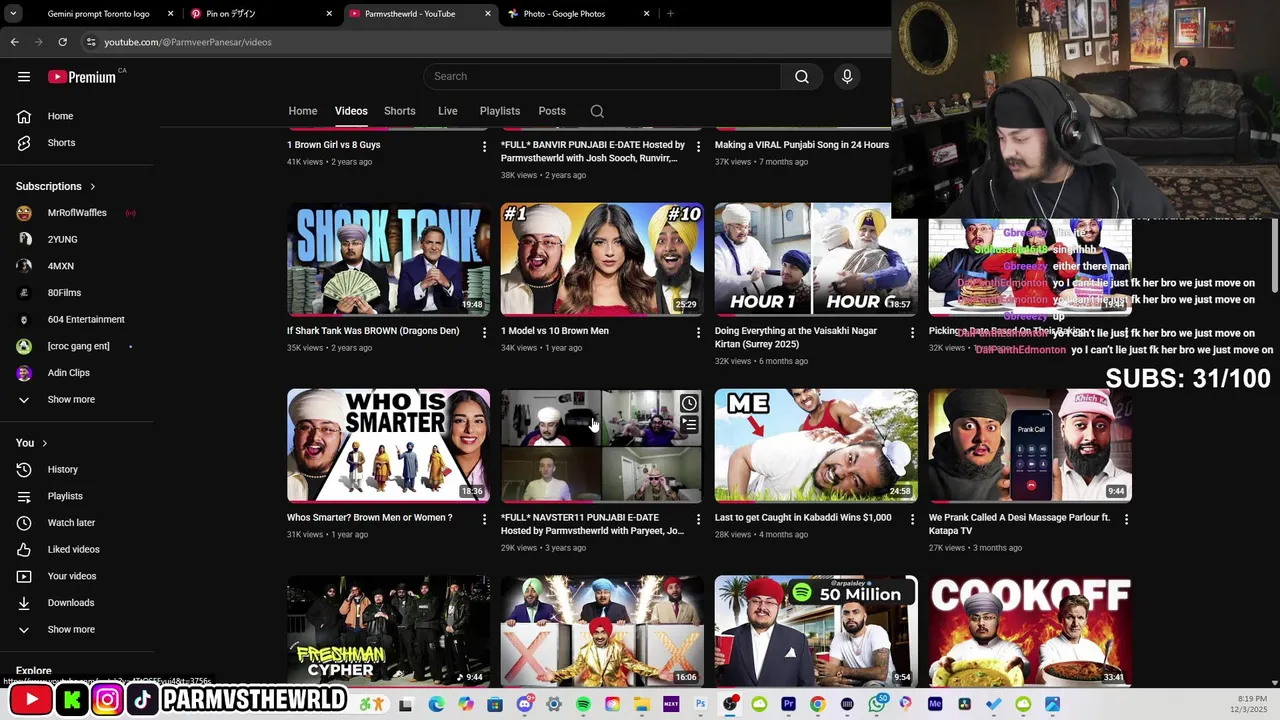
Task: Open options menu for 1 Model vs 10 Brown Men
Action: pos(698,332)
